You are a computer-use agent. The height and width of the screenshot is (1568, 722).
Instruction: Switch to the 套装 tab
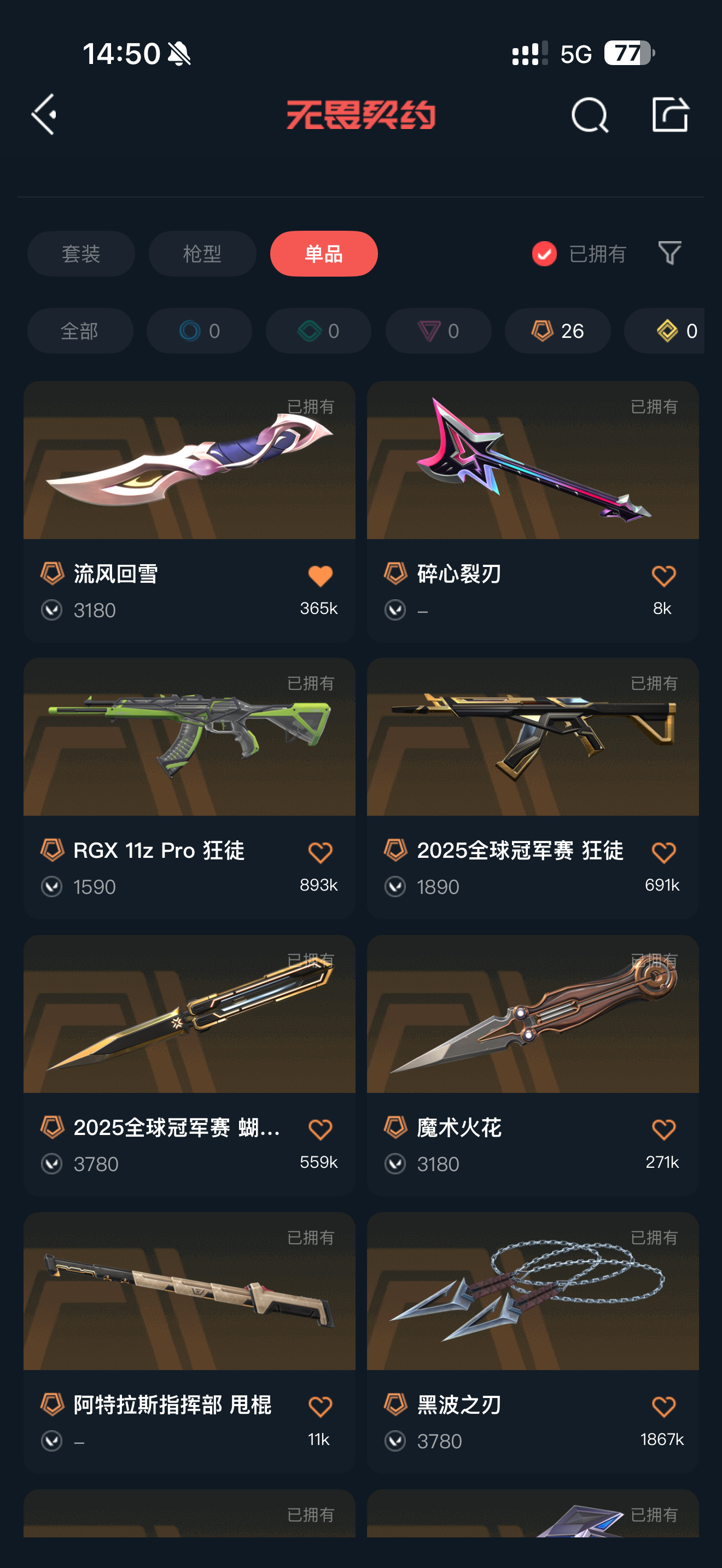[x=81, y=253]
